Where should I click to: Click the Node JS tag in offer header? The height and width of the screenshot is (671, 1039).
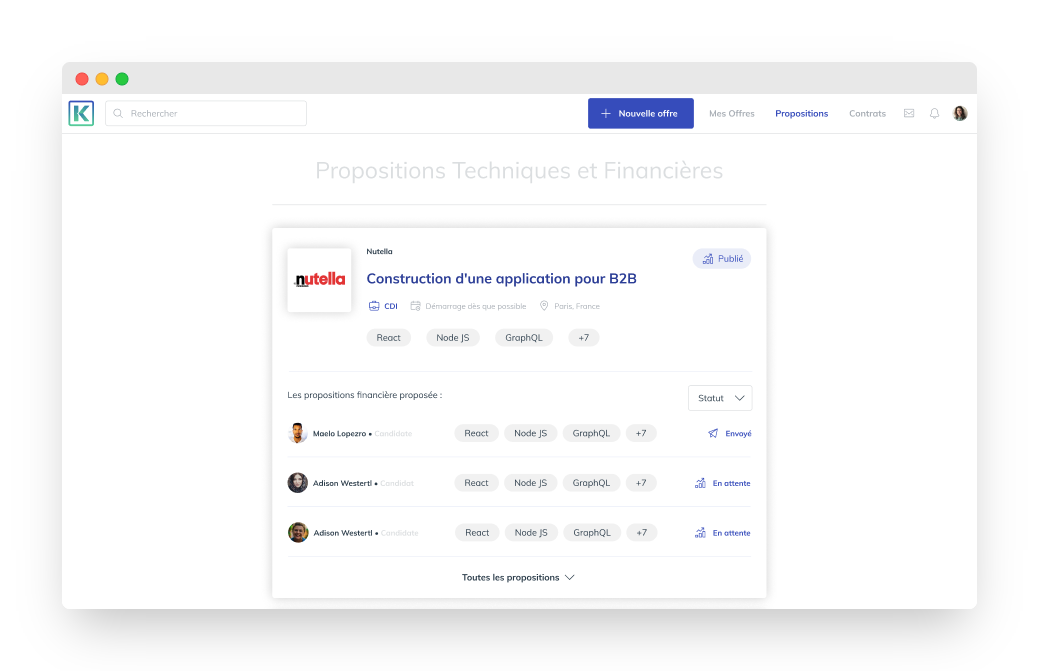pyautogui.click(x=453, y=338)
